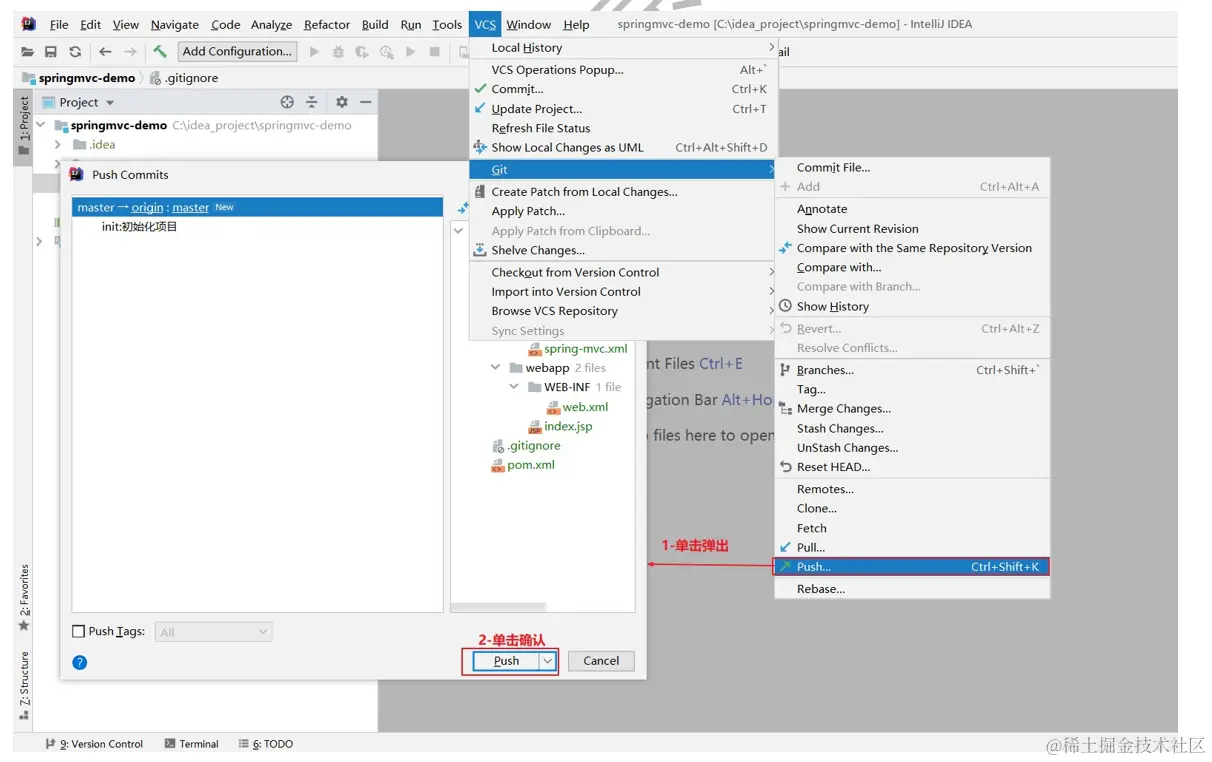This screenshot has width=1212, height=762.
Task: Click the blue help question mark icon
Action: pos(80,662)
